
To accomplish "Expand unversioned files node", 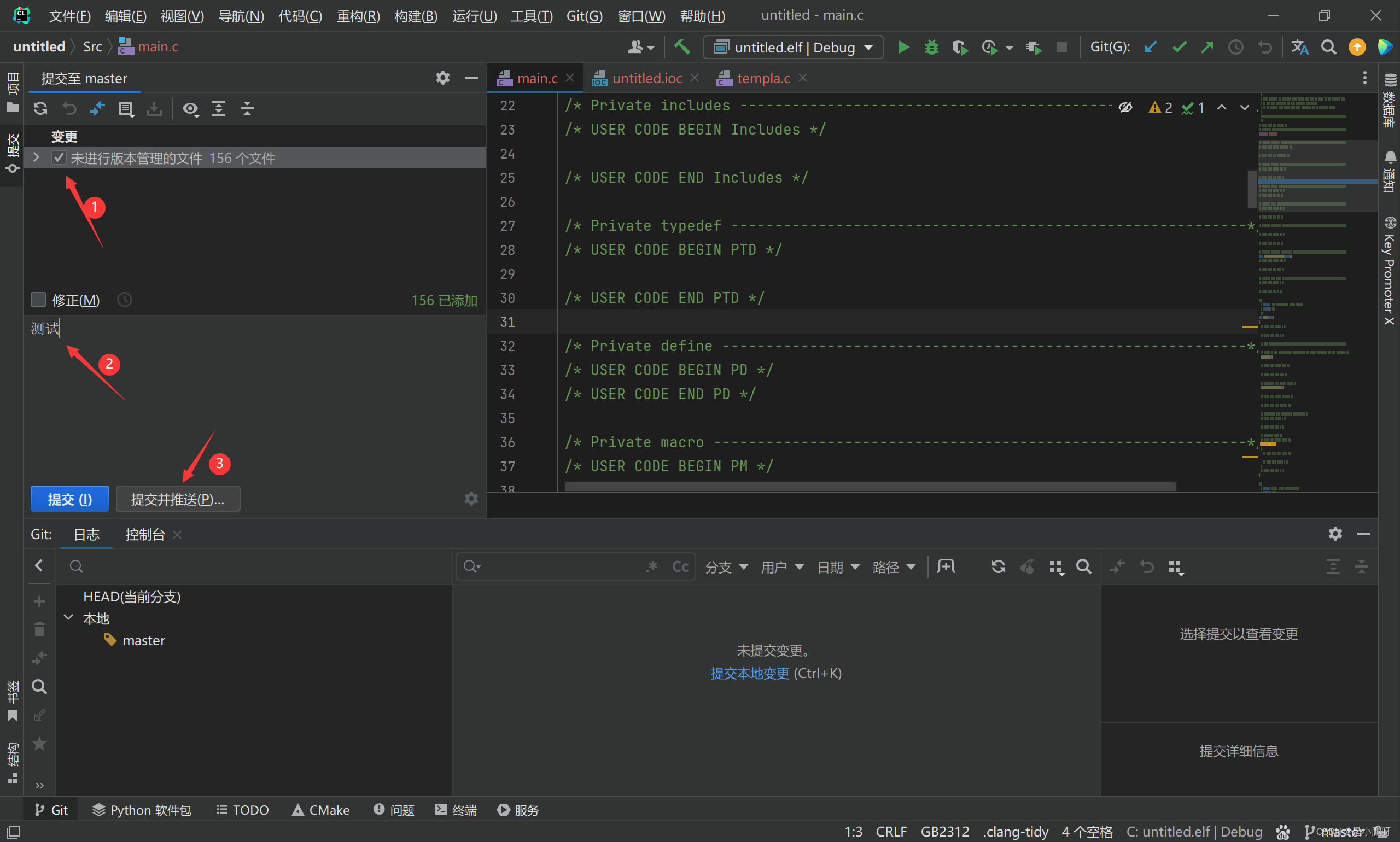I will (36, 157).
